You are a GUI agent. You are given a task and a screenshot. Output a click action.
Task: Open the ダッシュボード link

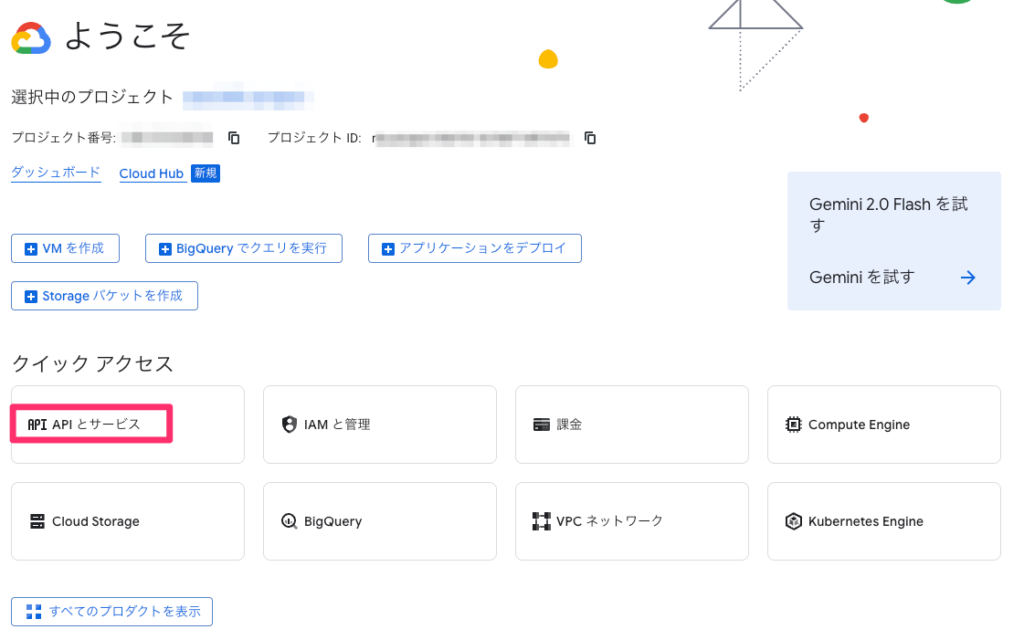(56, 172)
